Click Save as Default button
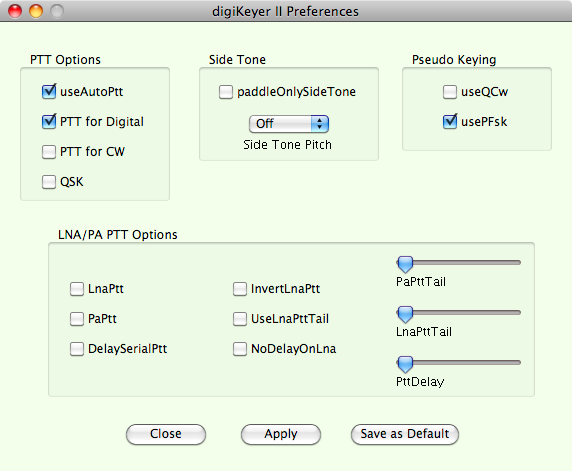The height and width of the screenshot is (471, 572). tap(405, 434)
